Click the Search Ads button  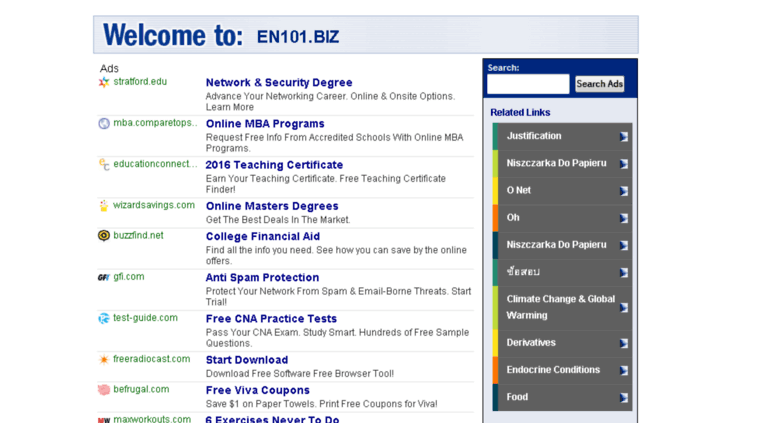[x=599, y=84]
